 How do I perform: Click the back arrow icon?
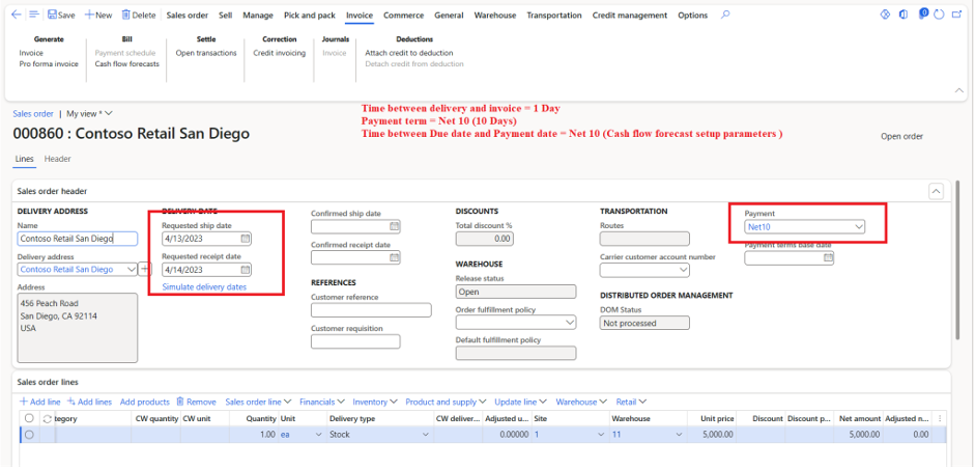[x=16, y=15]
